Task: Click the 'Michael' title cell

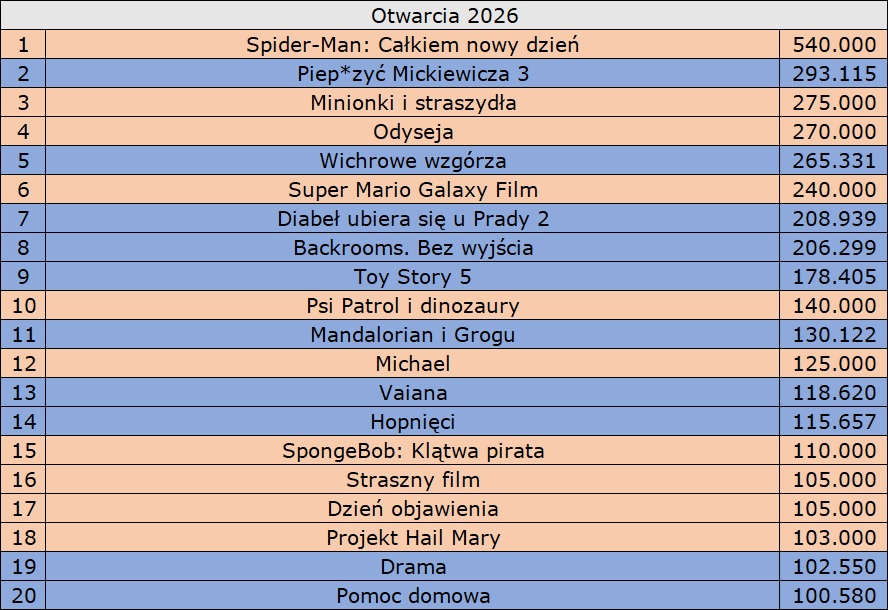Action: coord(412,364)
